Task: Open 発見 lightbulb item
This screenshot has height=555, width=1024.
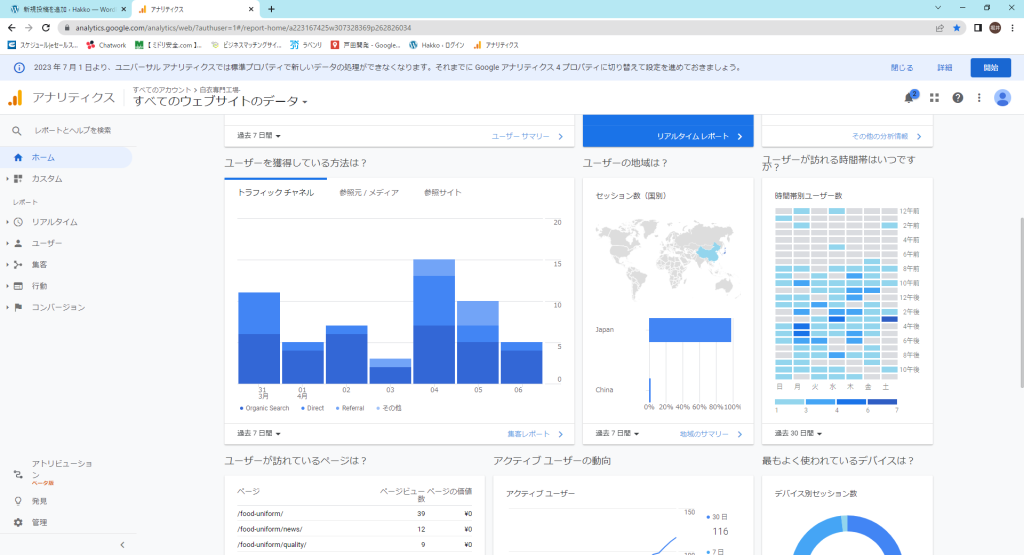Action: coord(39,501)
